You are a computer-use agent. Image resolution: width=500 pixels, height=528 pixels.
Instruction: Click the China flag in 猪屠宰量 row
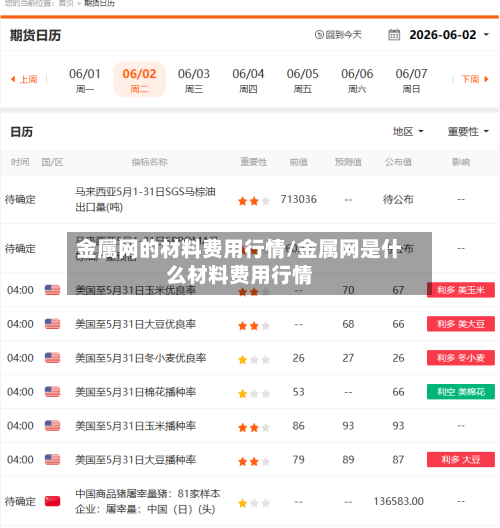coord(53,501)
